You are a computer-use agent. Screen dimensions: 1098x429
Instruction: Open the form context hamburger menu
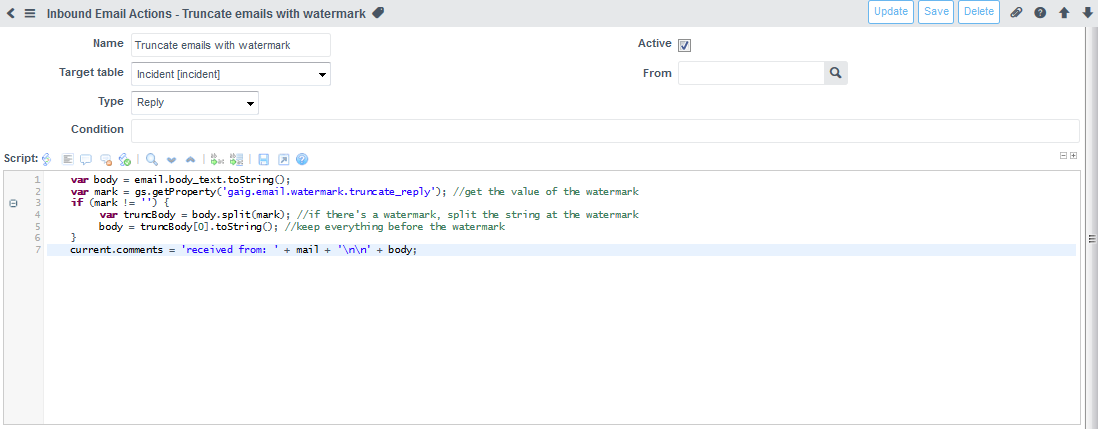click(30, 13)
